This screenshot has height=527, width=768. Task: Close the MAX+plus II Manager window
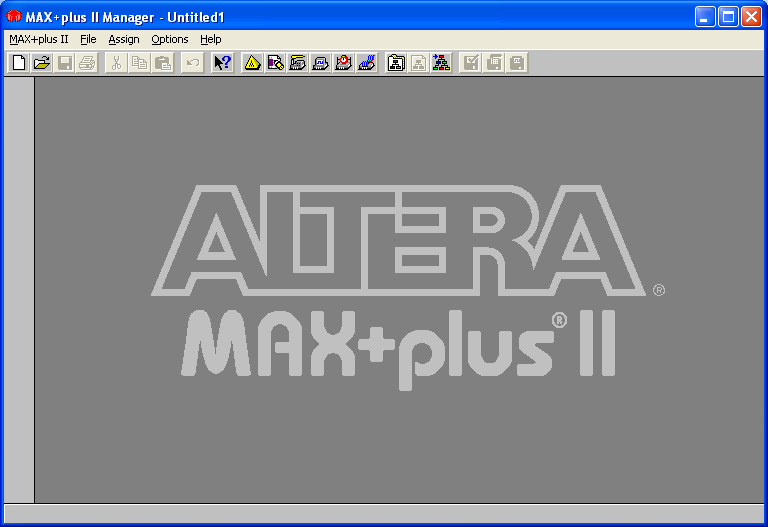[751, 17]
